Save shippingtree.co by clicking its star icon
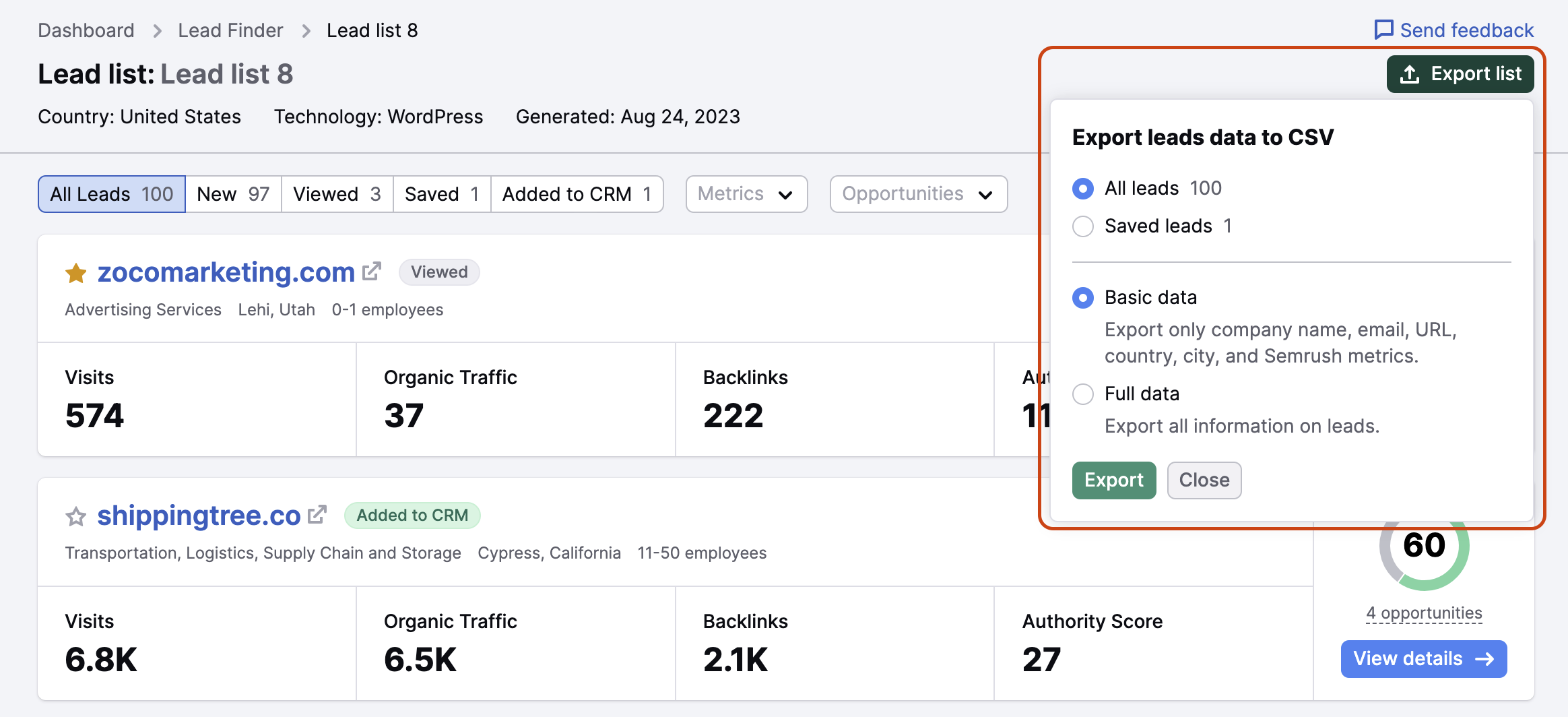Viewport: 1568px width, 717px height. [x=76, y=516]
